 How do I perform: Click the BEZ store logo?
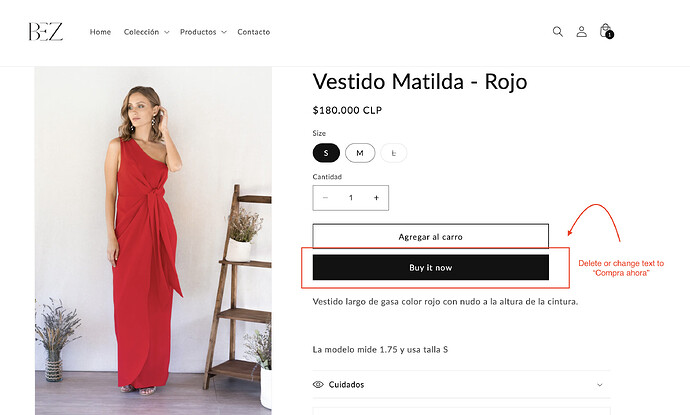coord(46,32)
